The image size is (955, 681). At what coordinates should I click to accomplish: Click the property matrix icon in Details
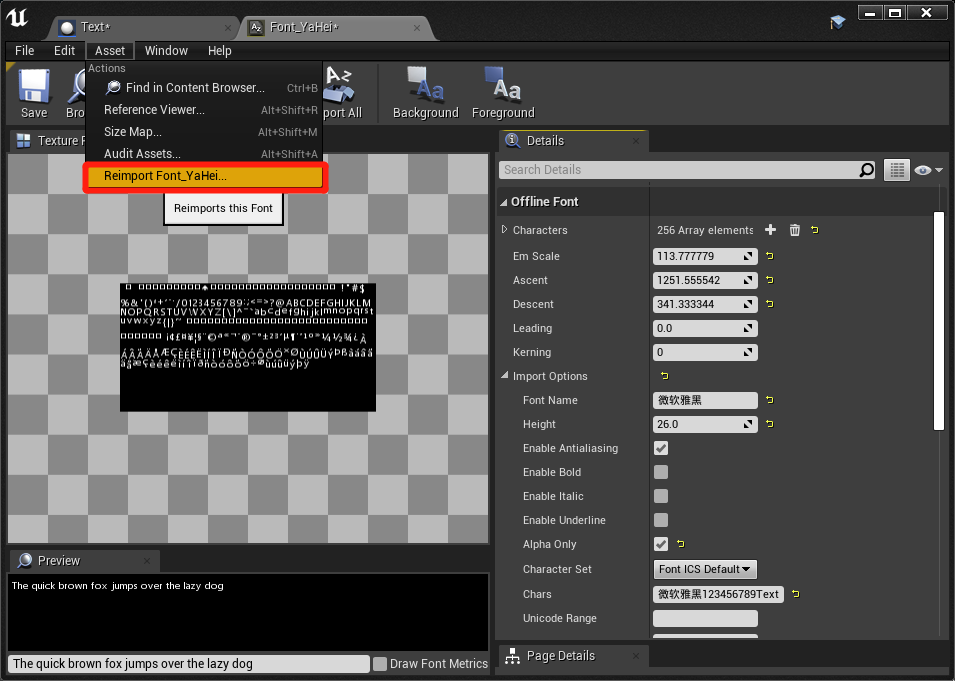point(896,170)
